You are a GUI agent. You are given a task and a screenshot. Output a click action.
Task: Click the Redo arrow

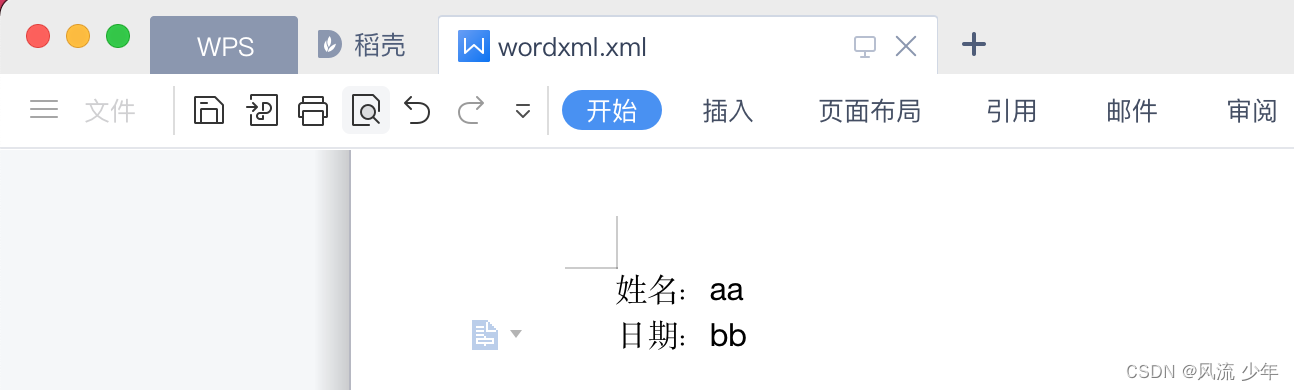click(471, 111)
